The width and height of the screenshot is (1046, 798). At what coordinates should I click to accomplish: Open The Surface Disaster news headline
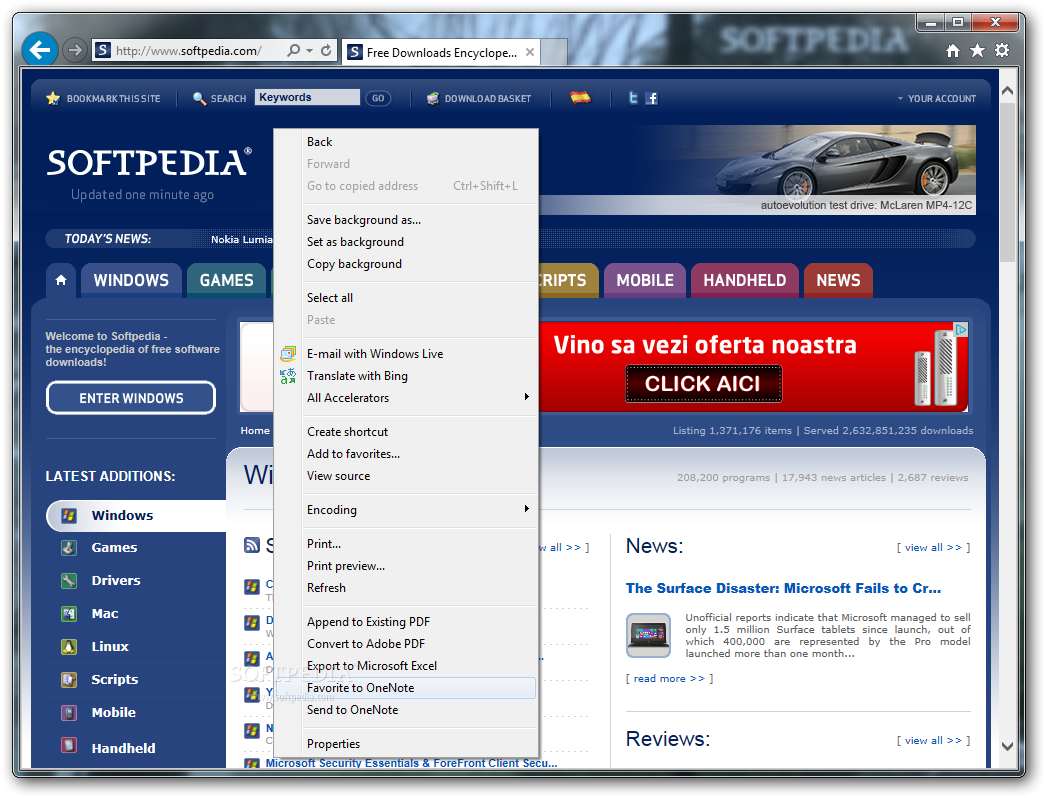coord(783,588)
